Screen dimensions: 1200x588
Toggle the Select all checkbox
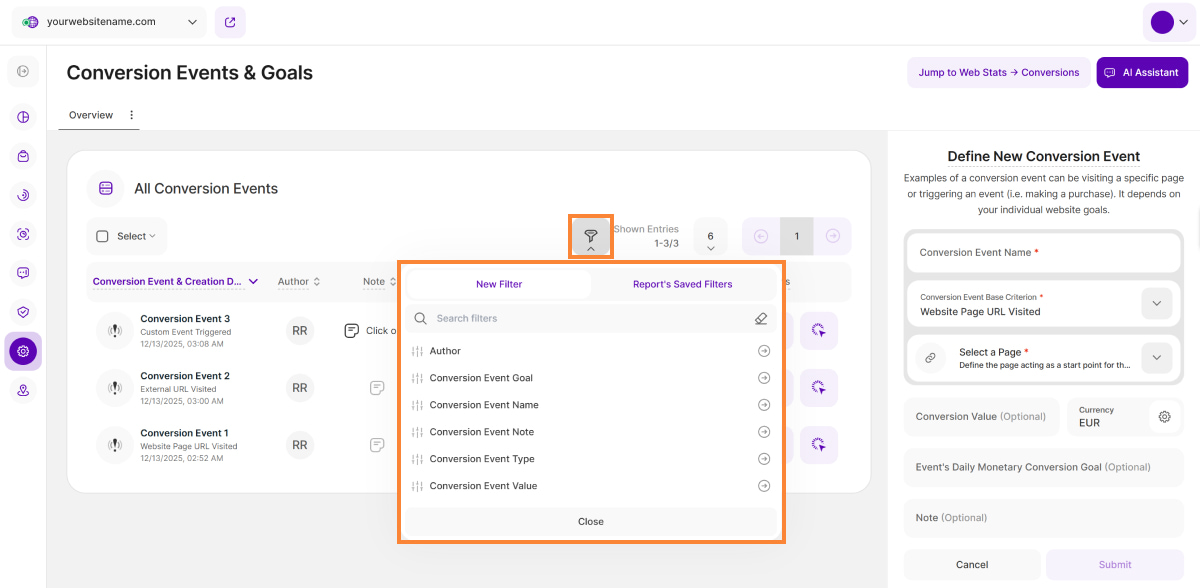102,237
